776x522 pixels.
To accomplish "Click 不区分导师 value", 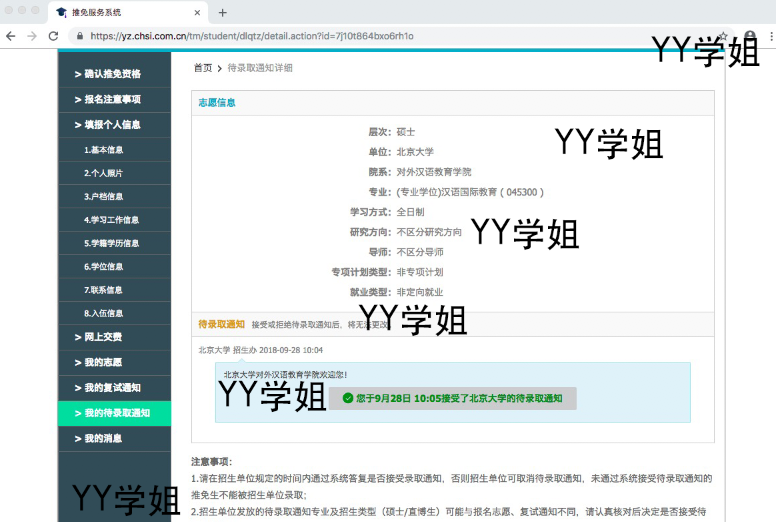I will click(420, 252).
